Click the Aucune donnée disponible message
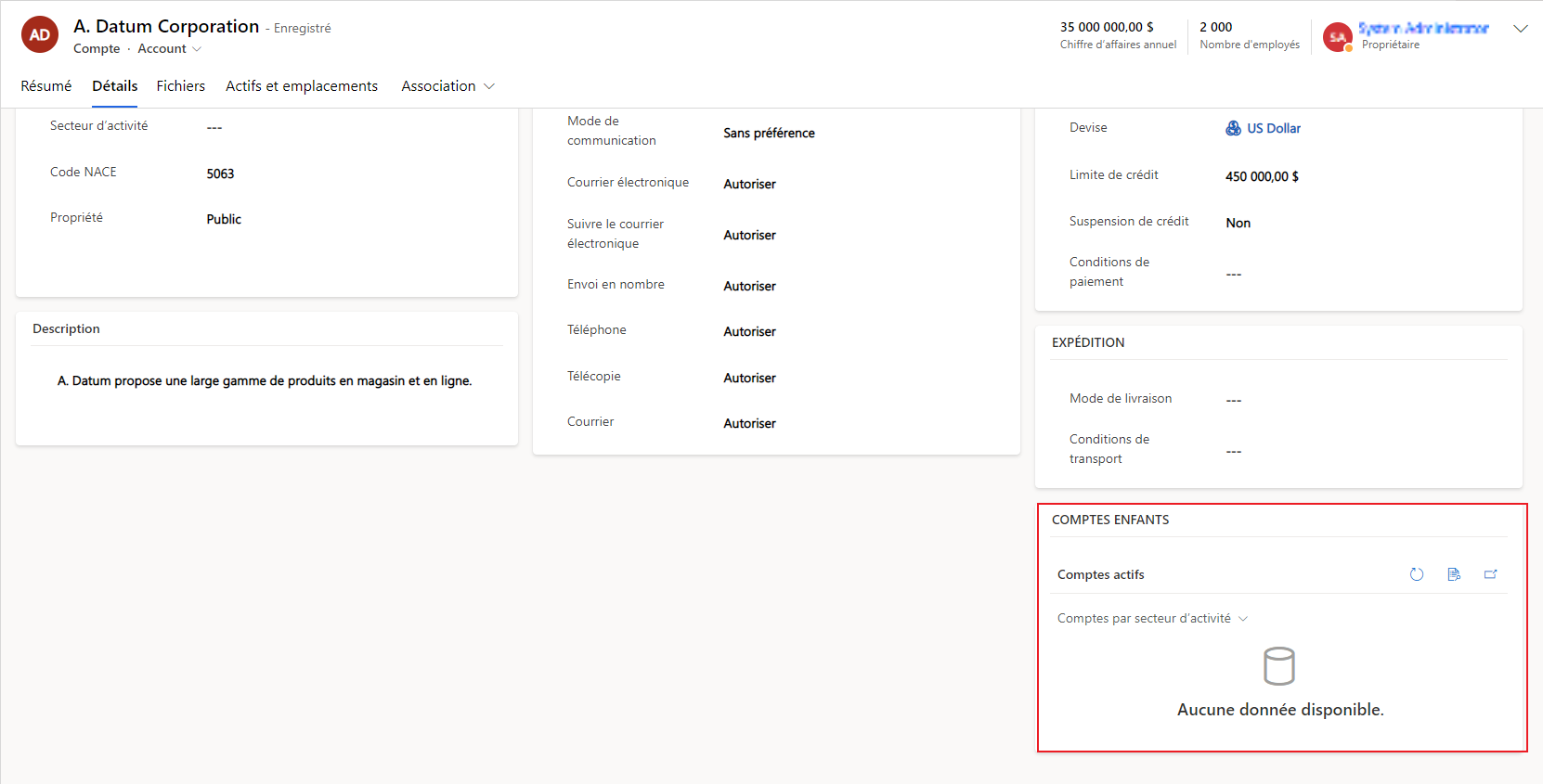This screenshot has height=784, width=1543. pos(1280,710)
